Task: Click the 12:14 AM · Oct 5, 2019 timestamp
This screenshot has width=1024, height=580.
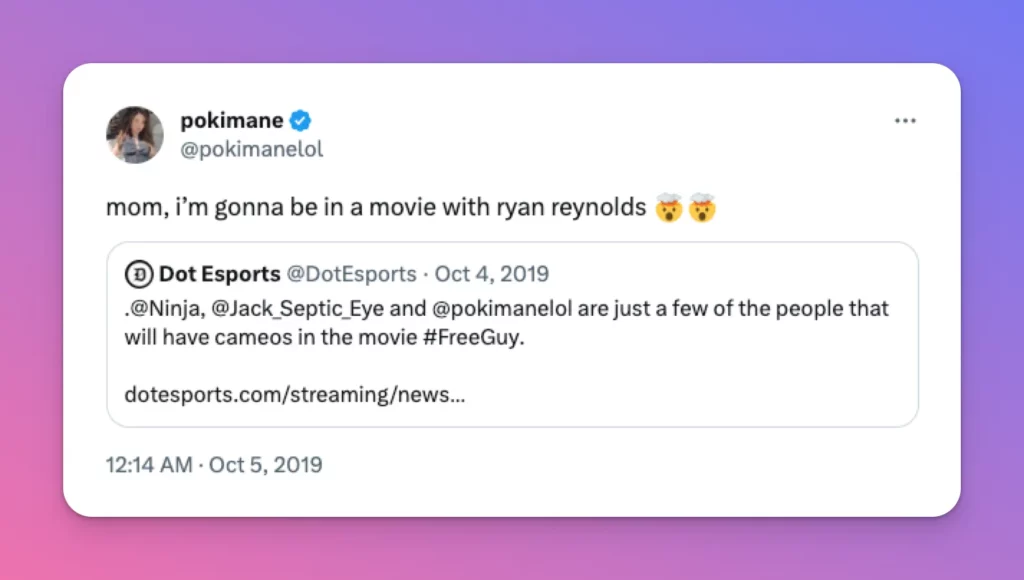Action: coord(214,465)
